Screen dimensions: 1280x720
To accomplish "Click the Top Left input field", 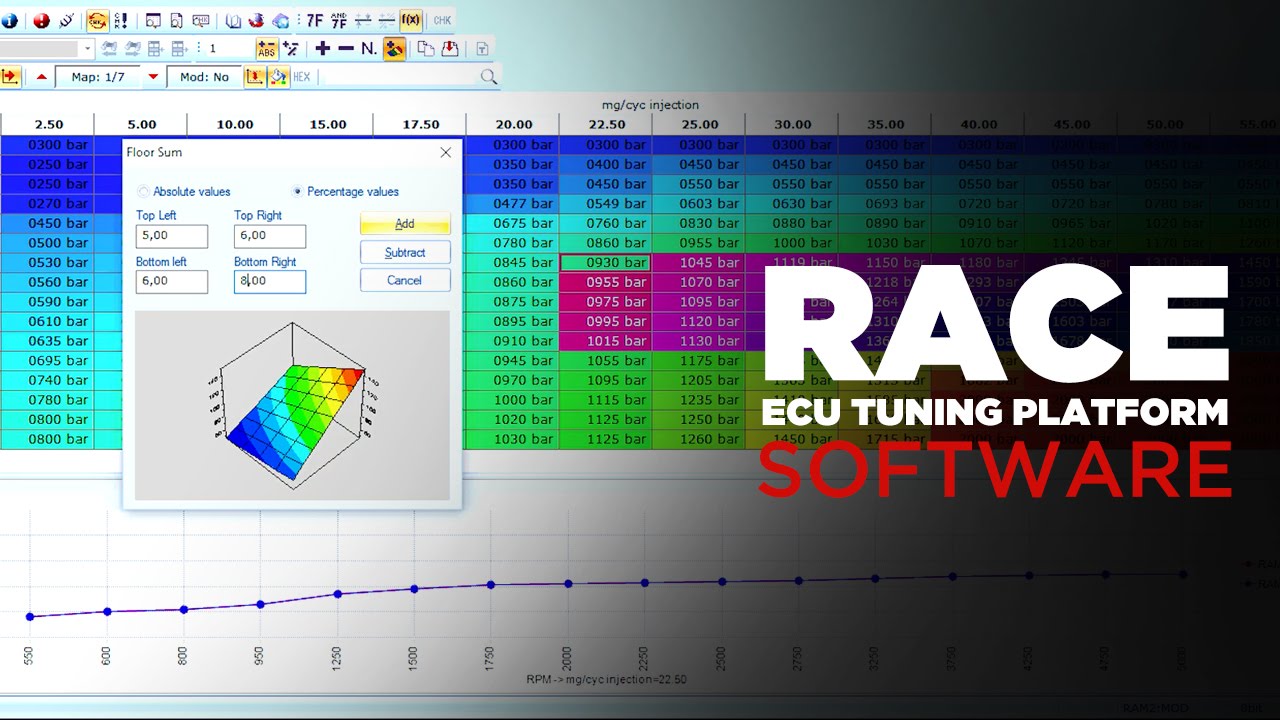I will click(172, 236).
